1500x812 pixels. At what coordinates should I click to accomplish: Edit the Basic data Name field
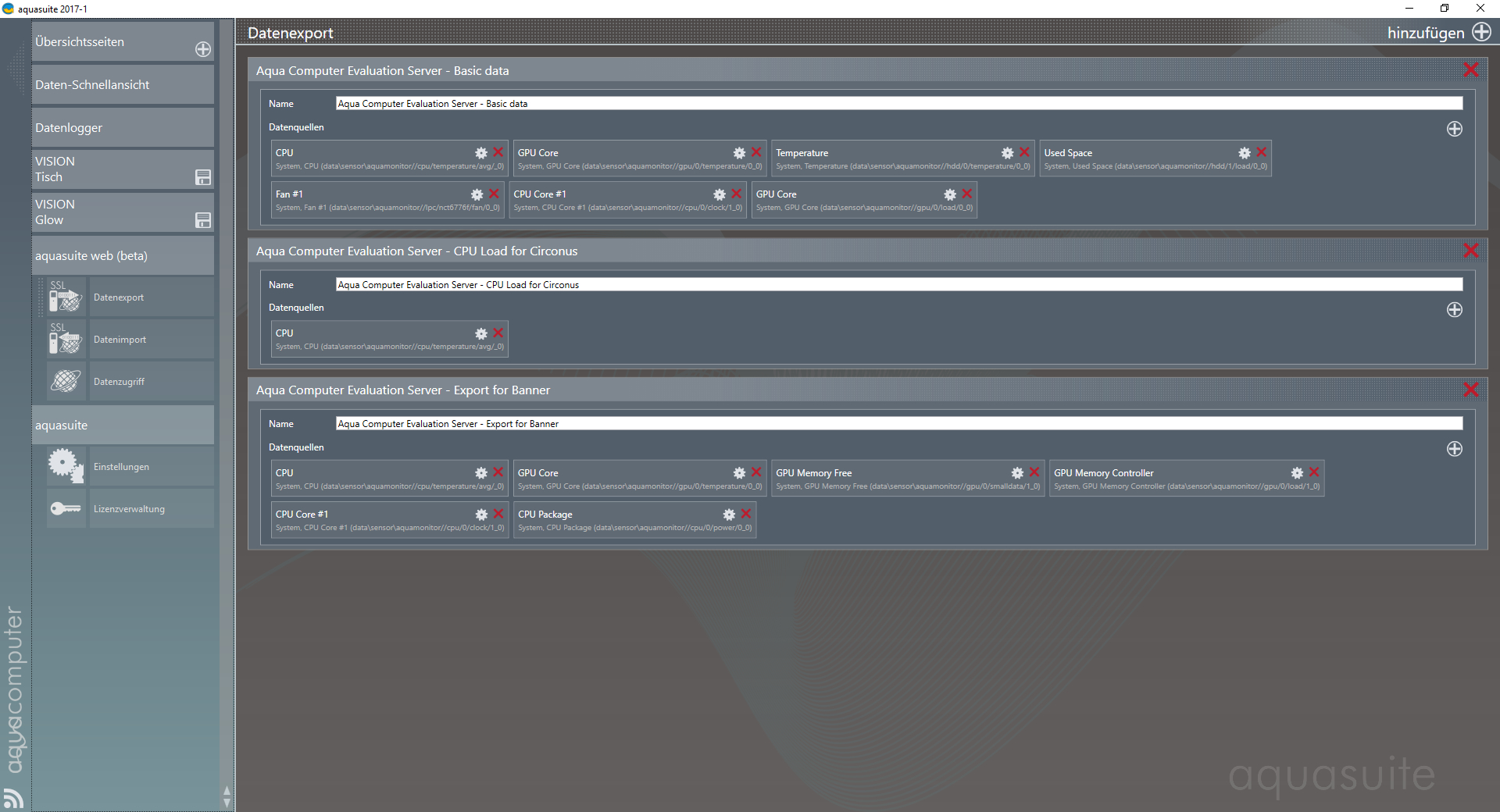pos(899,103)
